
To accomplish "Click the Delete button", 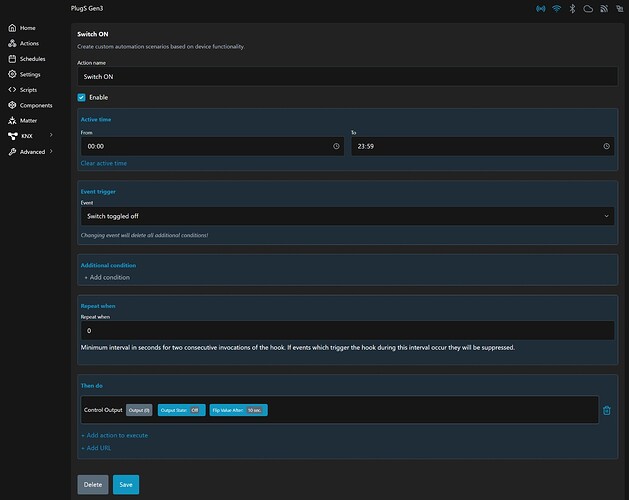I will [x=93, y=484].
